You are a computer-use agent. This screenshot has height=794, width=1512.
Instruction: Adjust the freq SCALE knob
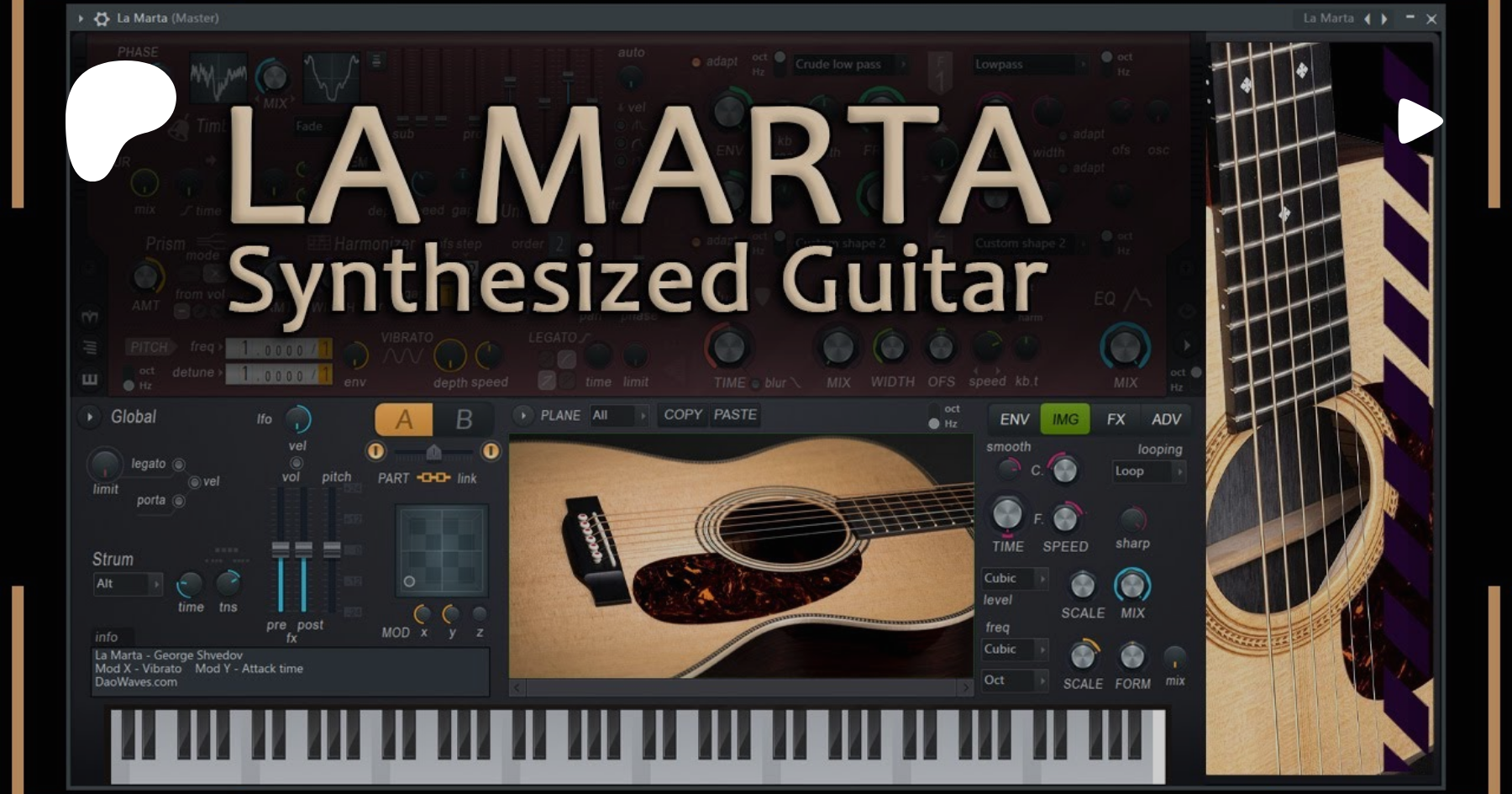(1083, 655)
